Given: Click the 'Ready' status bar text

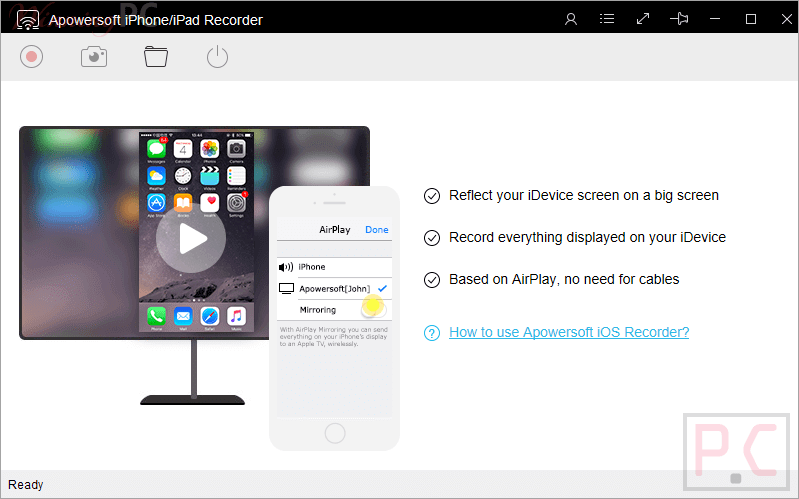Looking at the screenshot, I should coord(25,485).
